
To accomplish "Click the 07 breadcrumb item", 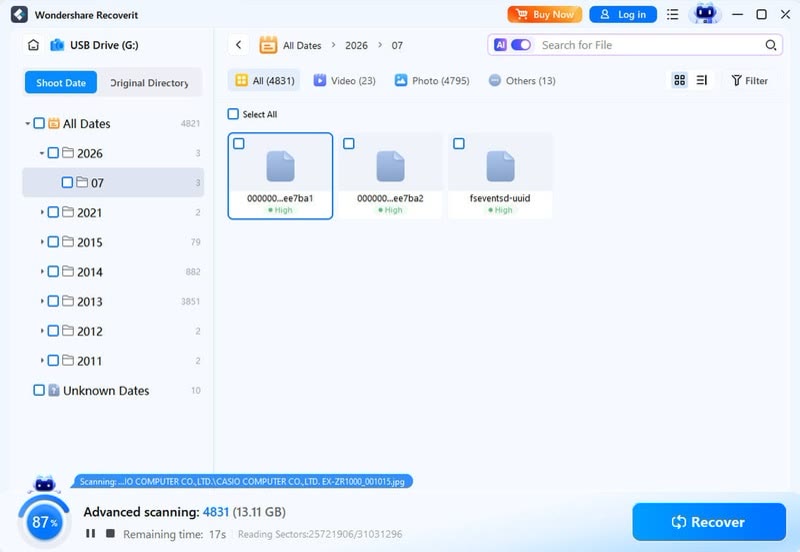I will (x=397, y=45).
